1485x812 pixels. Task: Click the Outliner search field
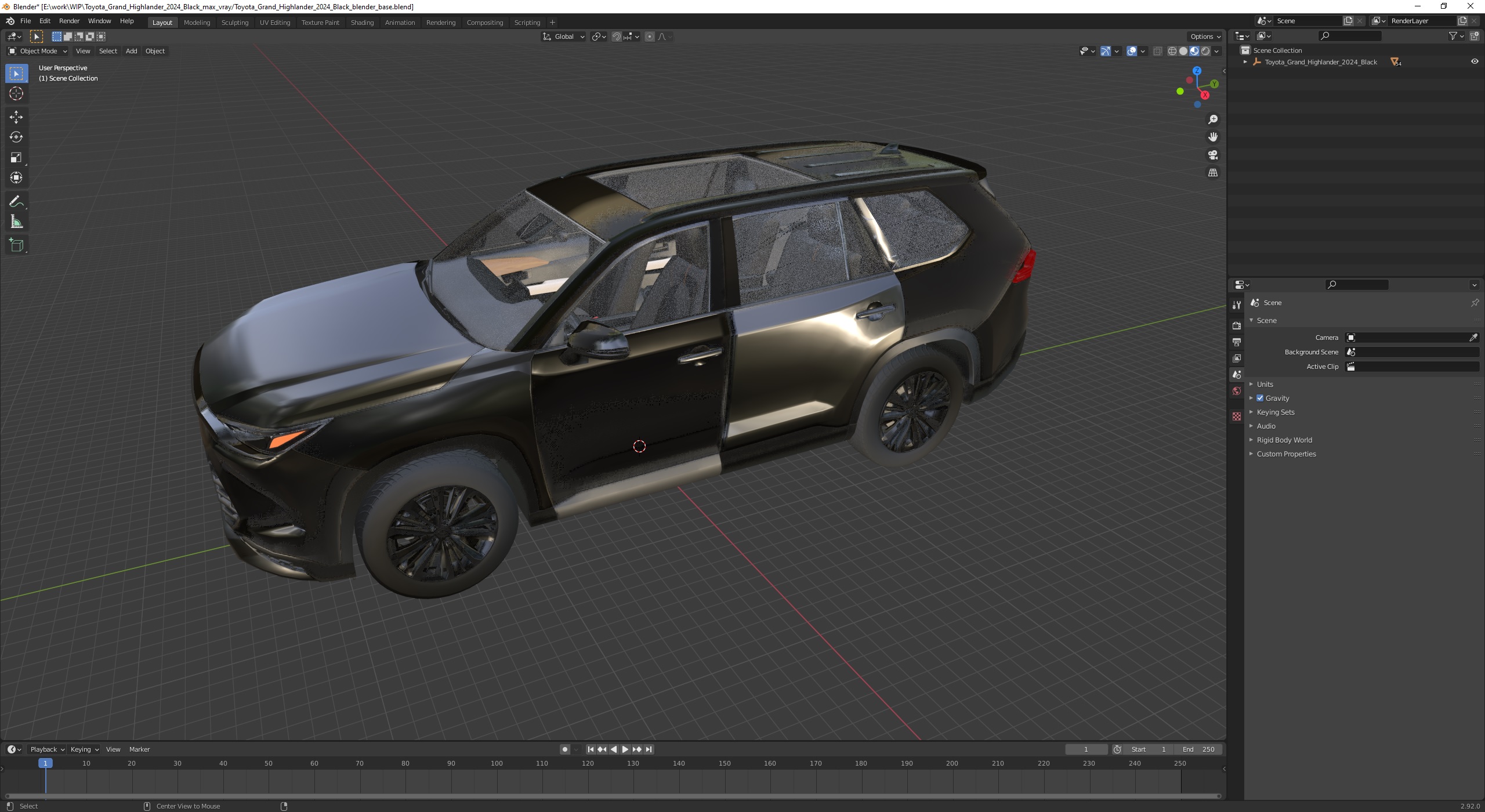pyautogui.click(x=1350, y=36)
